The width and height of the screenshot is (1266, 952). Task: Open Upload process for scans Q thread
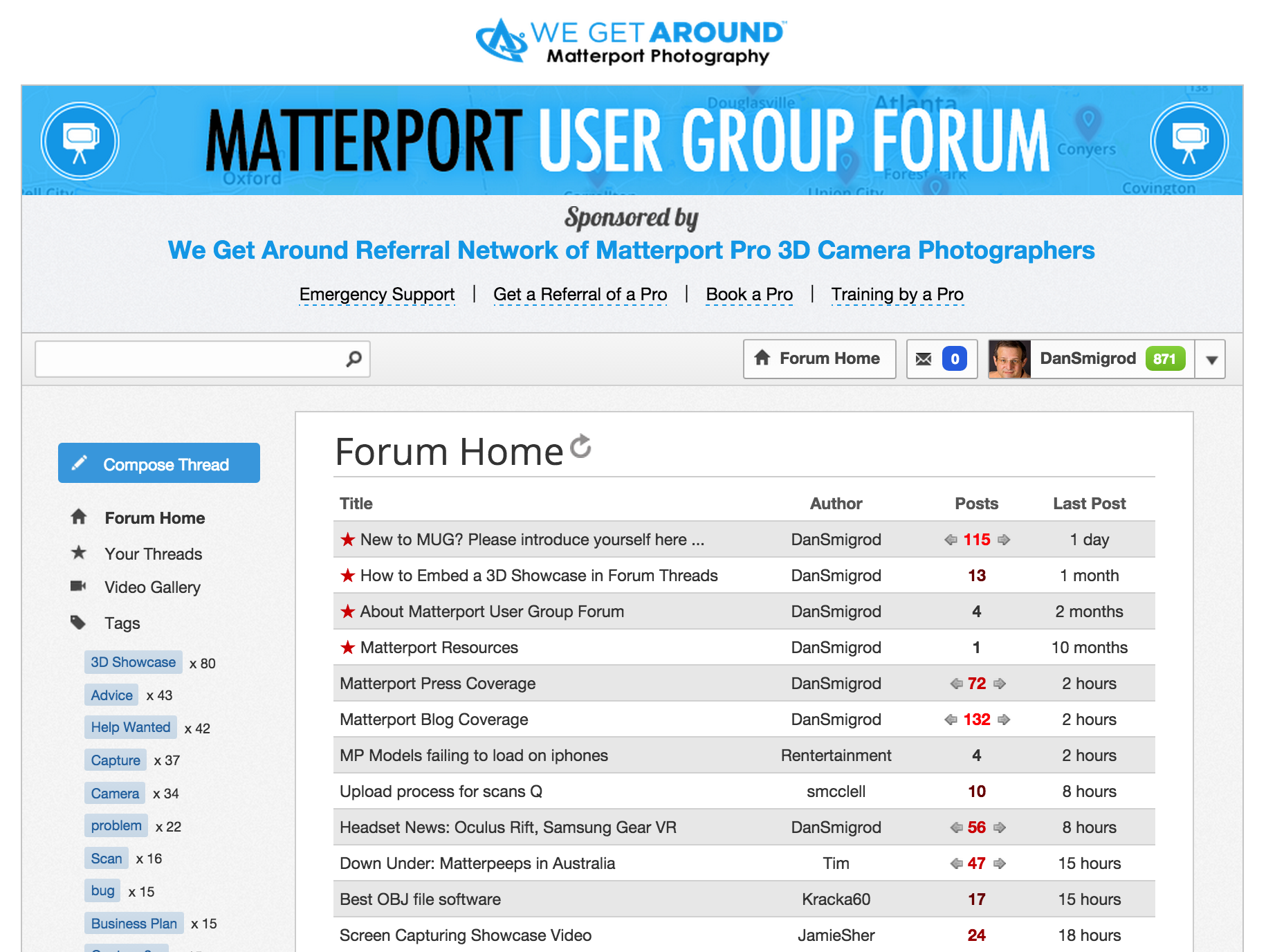[441, 791]
